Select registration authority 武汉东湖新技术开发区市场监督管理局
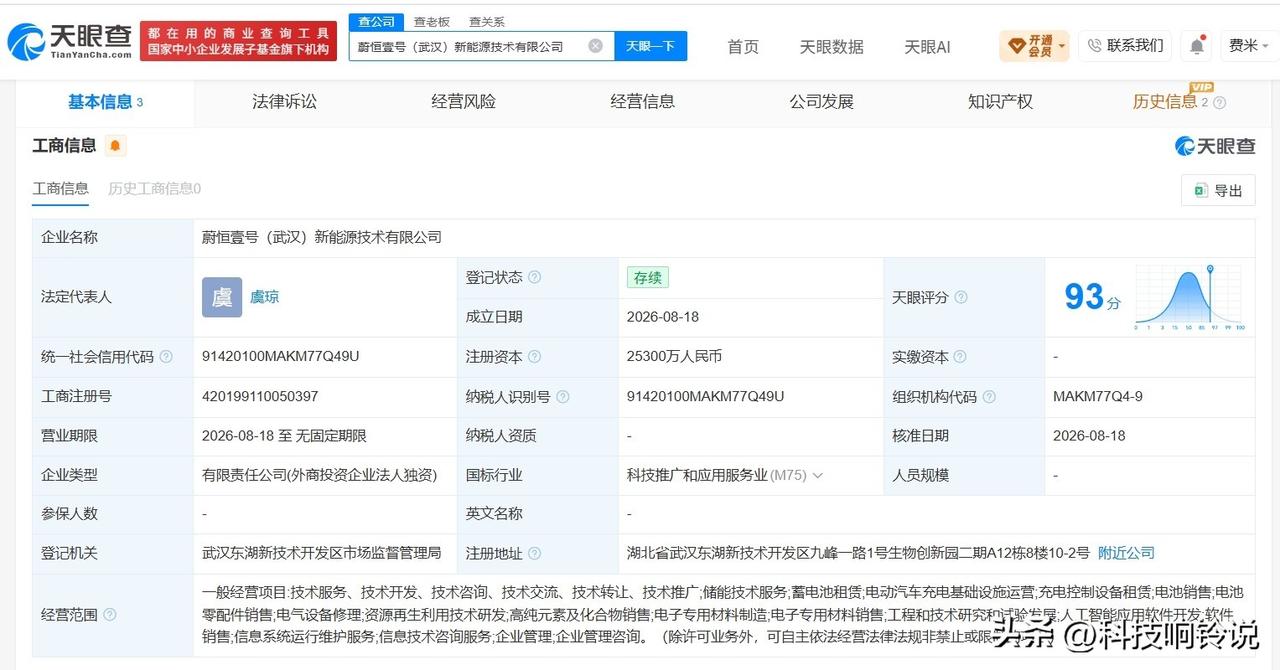The image size is (1280, 670). (x=321, y=553)
